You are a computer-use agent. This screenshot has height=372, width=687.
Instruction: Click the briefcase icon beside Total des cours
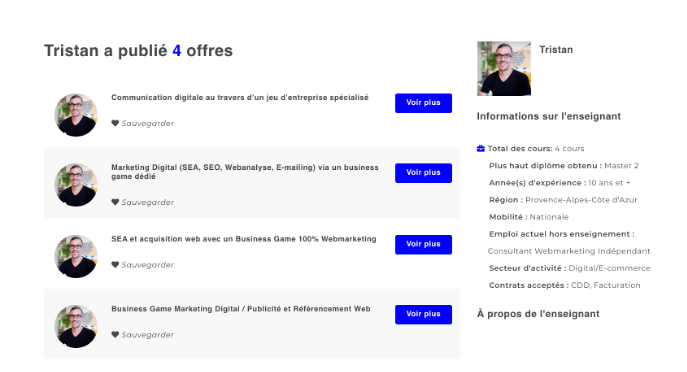(481, 149)
